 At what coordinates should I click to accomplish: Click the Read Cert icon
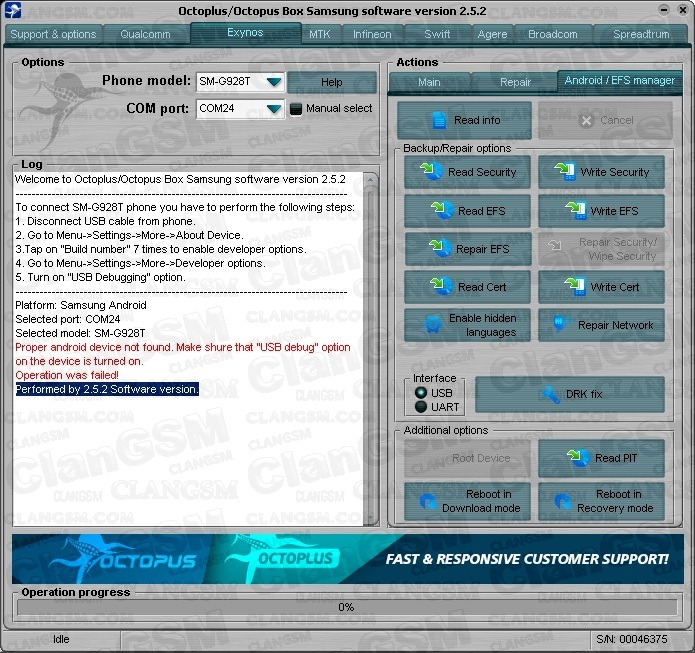pos(442,286)
